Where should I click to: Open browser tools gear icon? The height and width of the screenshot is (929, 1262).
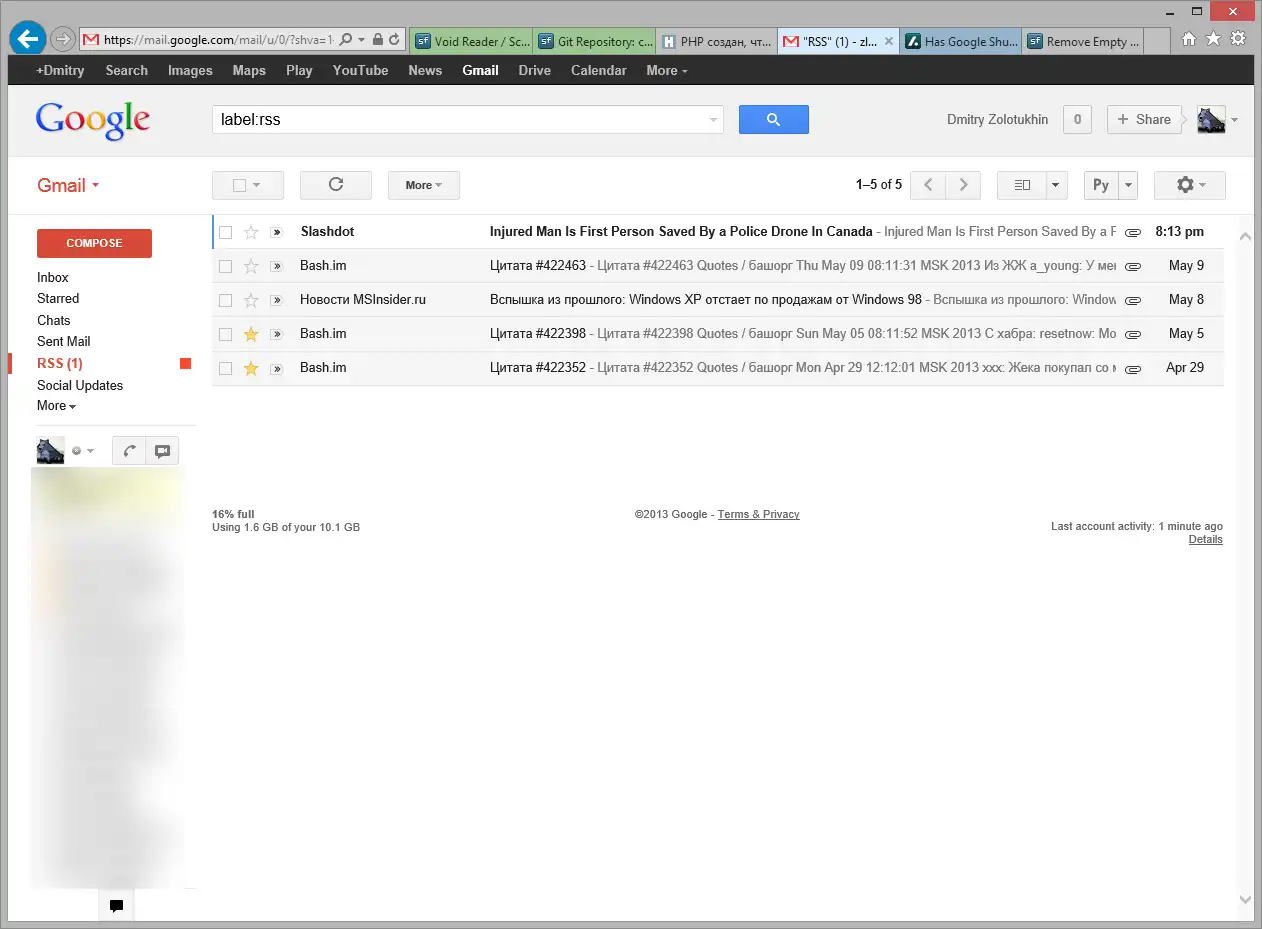point(1238,39)
